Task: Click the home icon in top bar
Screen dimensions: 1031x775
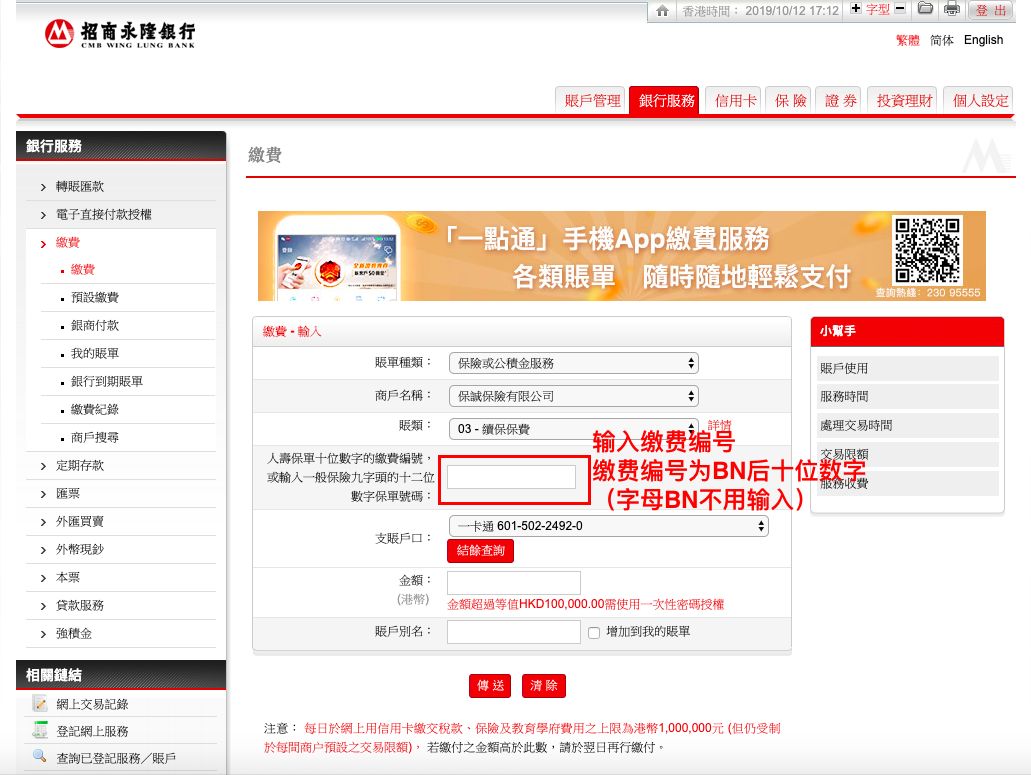Action: click(x=662, y=10)
